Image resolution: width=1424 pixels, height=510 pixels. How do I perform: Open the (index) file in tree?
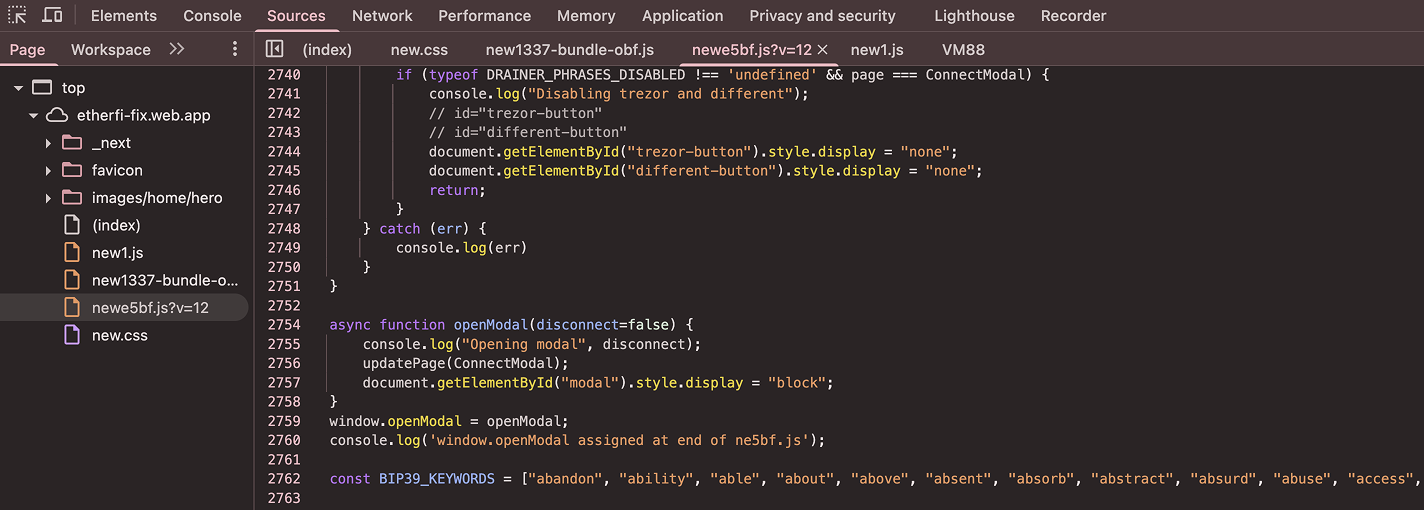[x=116, y=226]
